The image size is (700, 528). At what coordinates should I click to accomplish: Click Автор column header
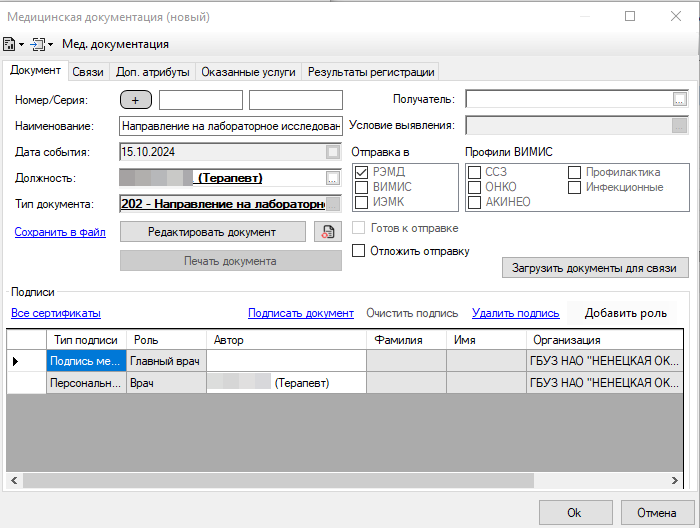tap(286, 340)
